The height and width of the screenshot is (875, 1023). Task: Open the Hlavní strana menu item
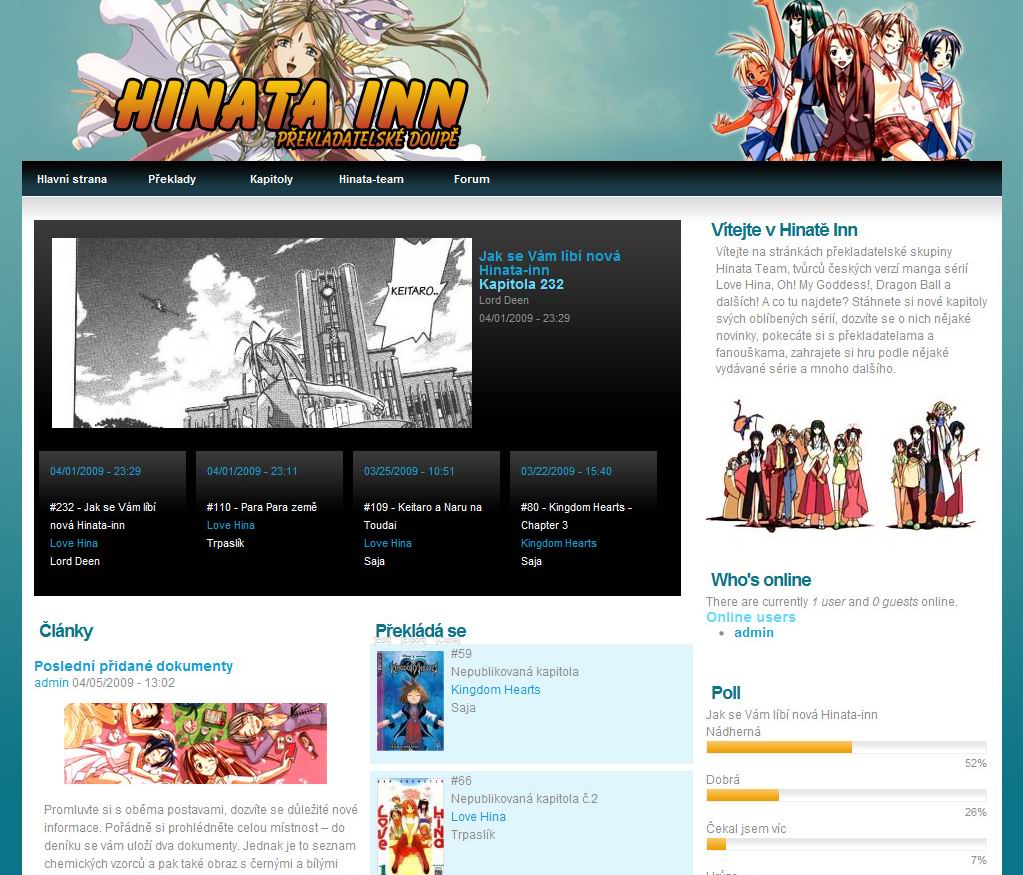coord(72,179)
